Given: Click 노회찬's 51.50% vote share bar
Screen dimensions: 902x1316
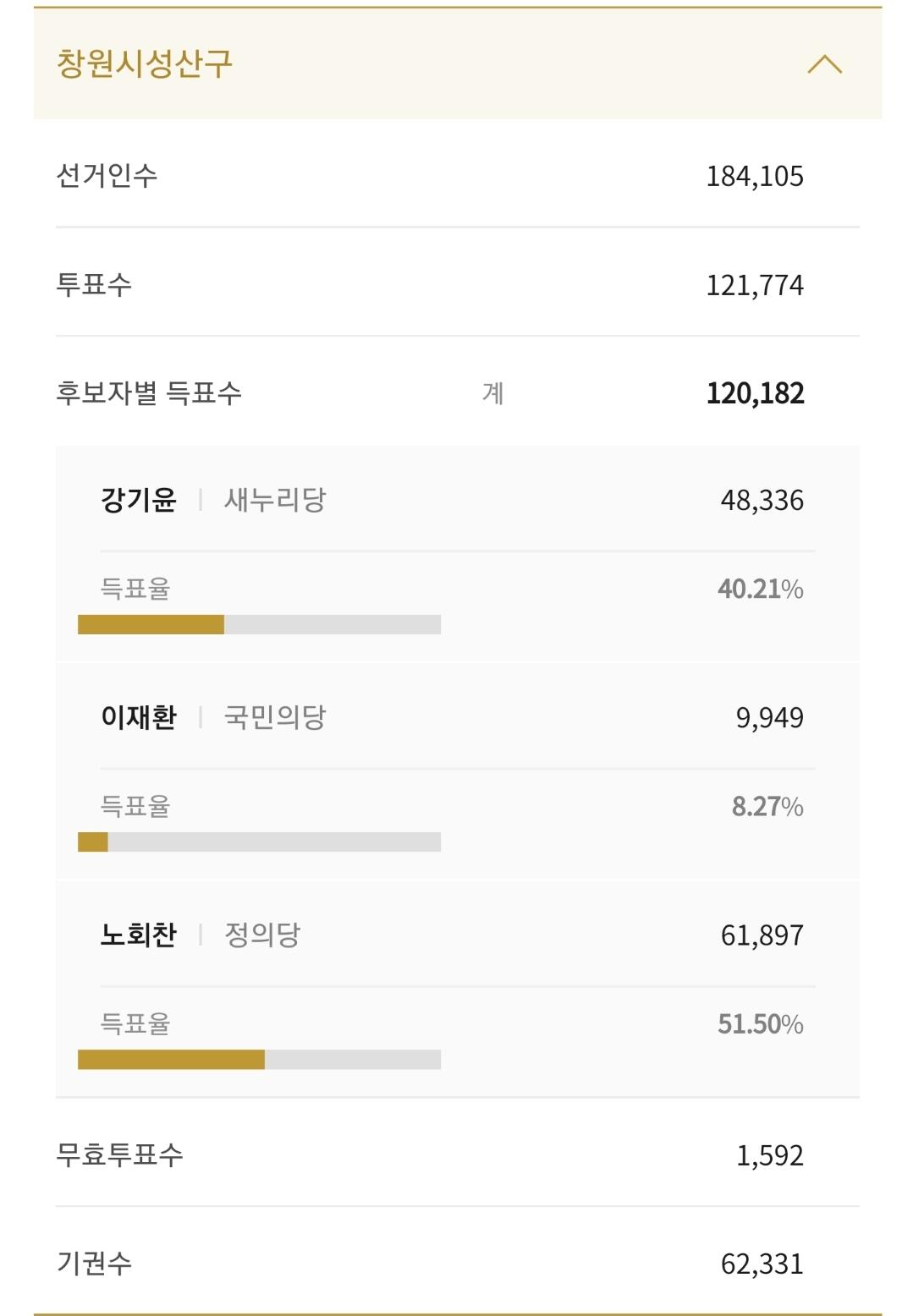Looking at the screenshot, I should coord(259,1060).
